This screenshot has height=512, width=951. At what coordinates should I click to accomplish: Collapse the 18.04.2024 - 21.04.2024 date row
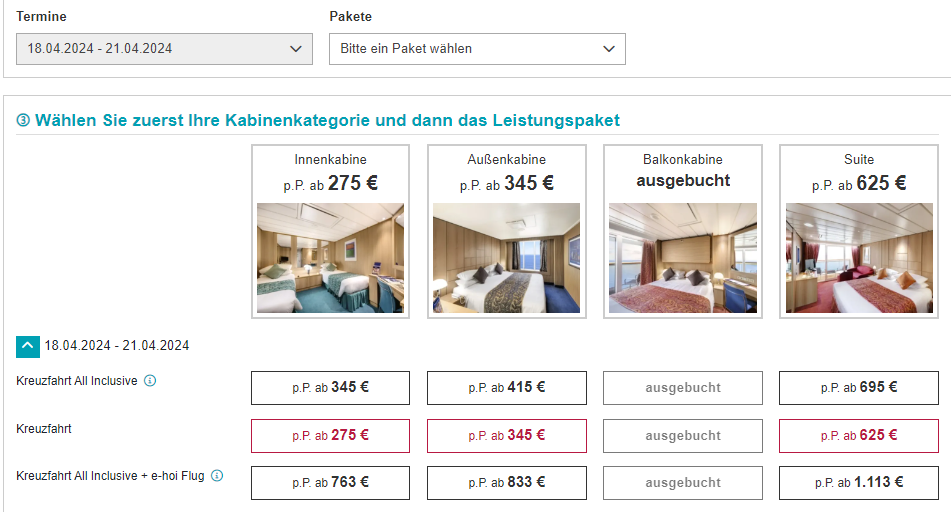pyautogui.click(x=28, y=346)
